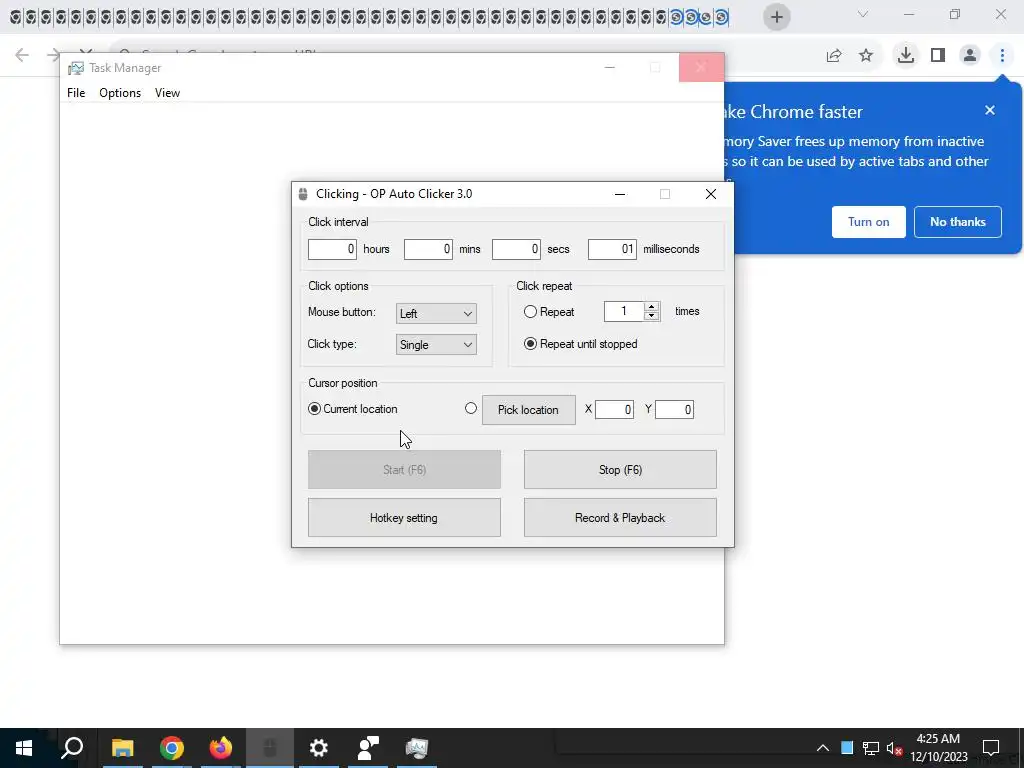Click the OP Auto Clicker taskbar icon
This screenshot has height=768, width=1024.
270,748
